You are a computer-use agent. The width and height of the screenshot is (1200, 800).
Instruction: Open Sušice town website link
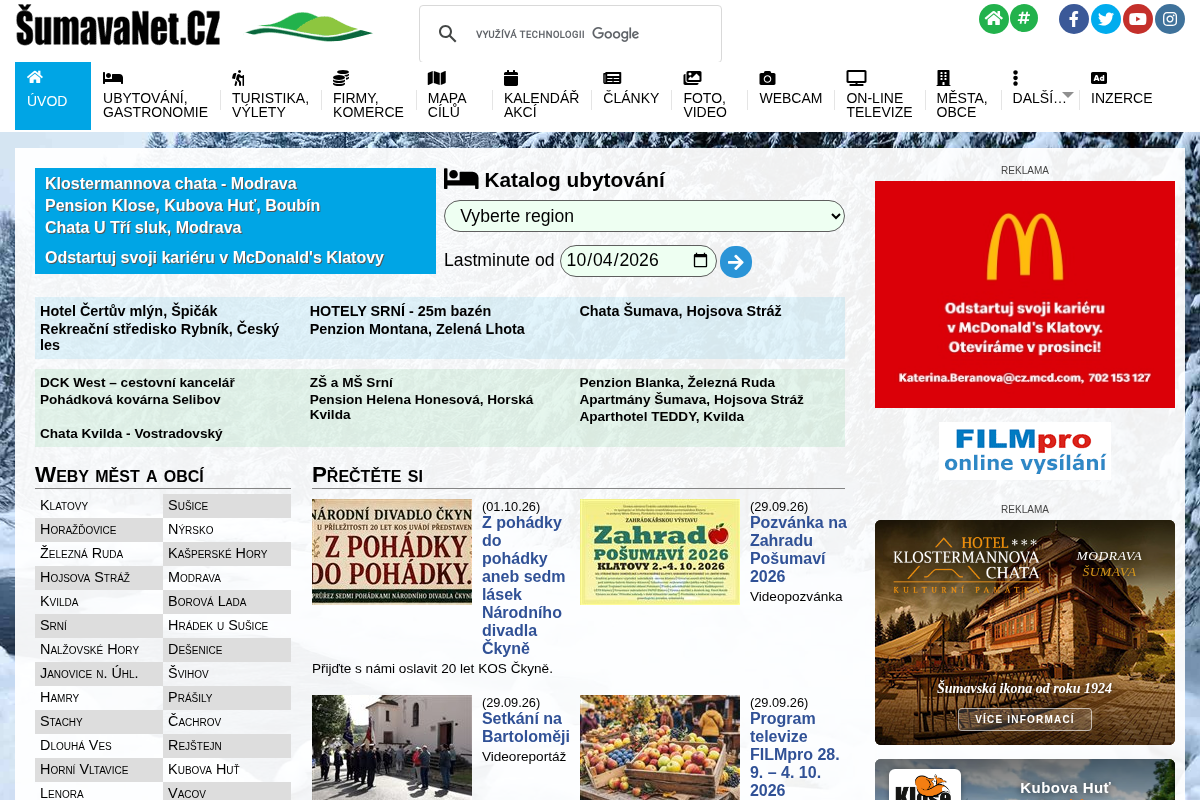(x=188, y=506)
